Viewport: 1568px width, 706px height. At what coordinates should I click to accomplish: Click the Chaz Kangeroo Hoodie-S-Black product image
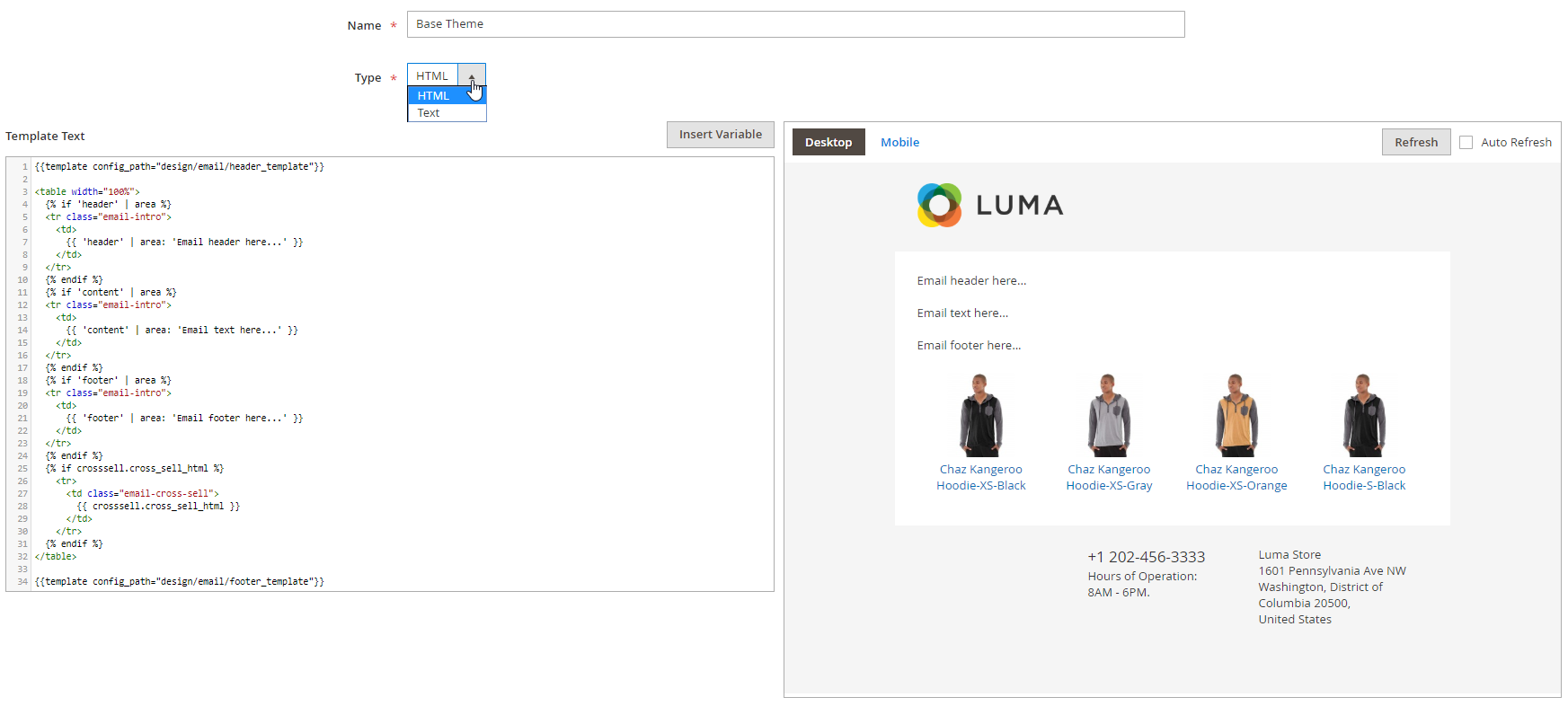click(1364, 415)
